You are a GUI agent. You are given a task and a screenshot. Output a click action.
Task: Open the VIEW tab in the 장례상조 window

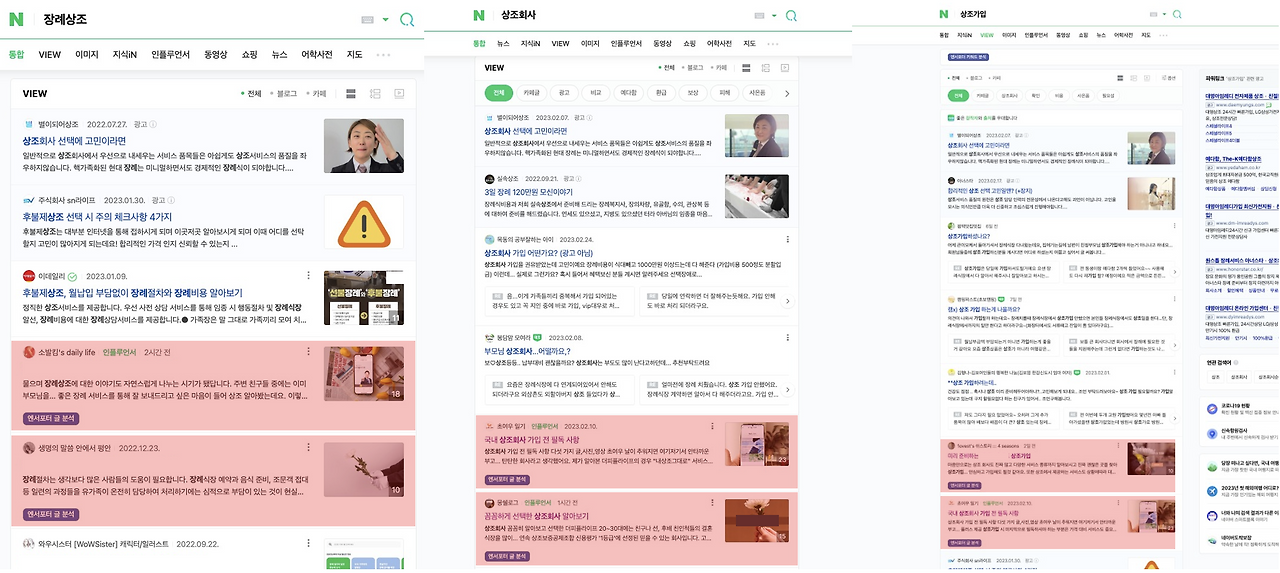click(50, 55)
